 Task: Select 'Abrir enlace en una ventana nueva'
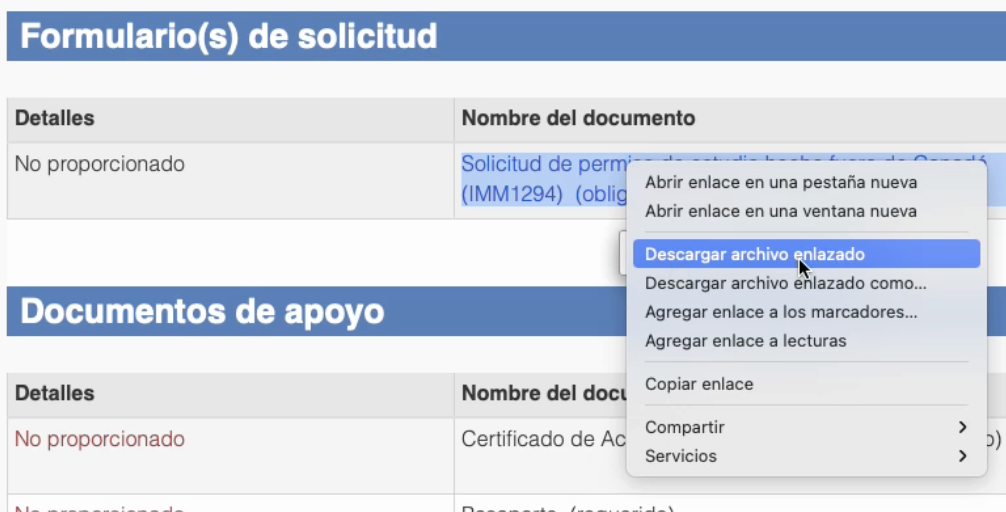pos(780,211)
